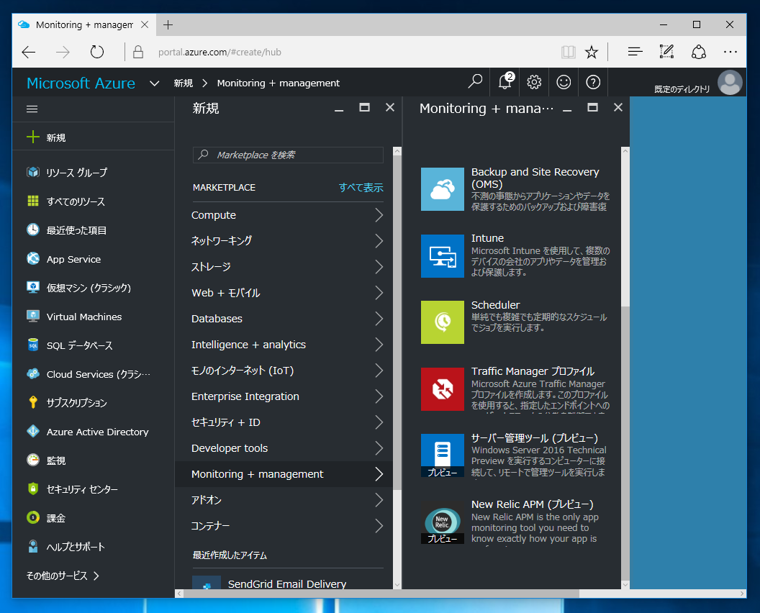Image resolution: width=760 pixels, height=613 pixels.
Task: Open 監視 gauge icon in sidebar
Action: (x=33, y=460)
